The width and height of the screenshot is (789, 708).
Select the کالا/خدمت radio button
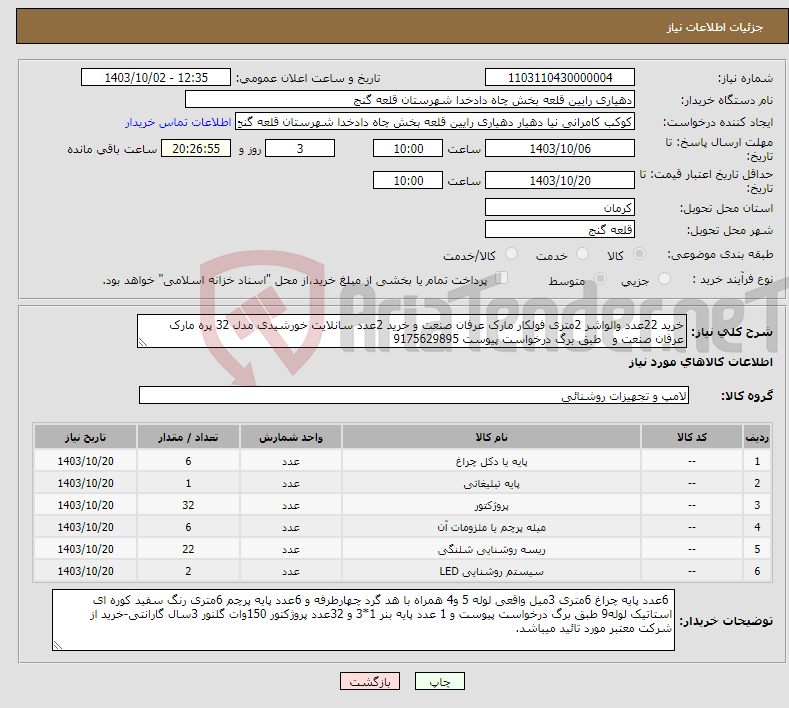point(511,254)
